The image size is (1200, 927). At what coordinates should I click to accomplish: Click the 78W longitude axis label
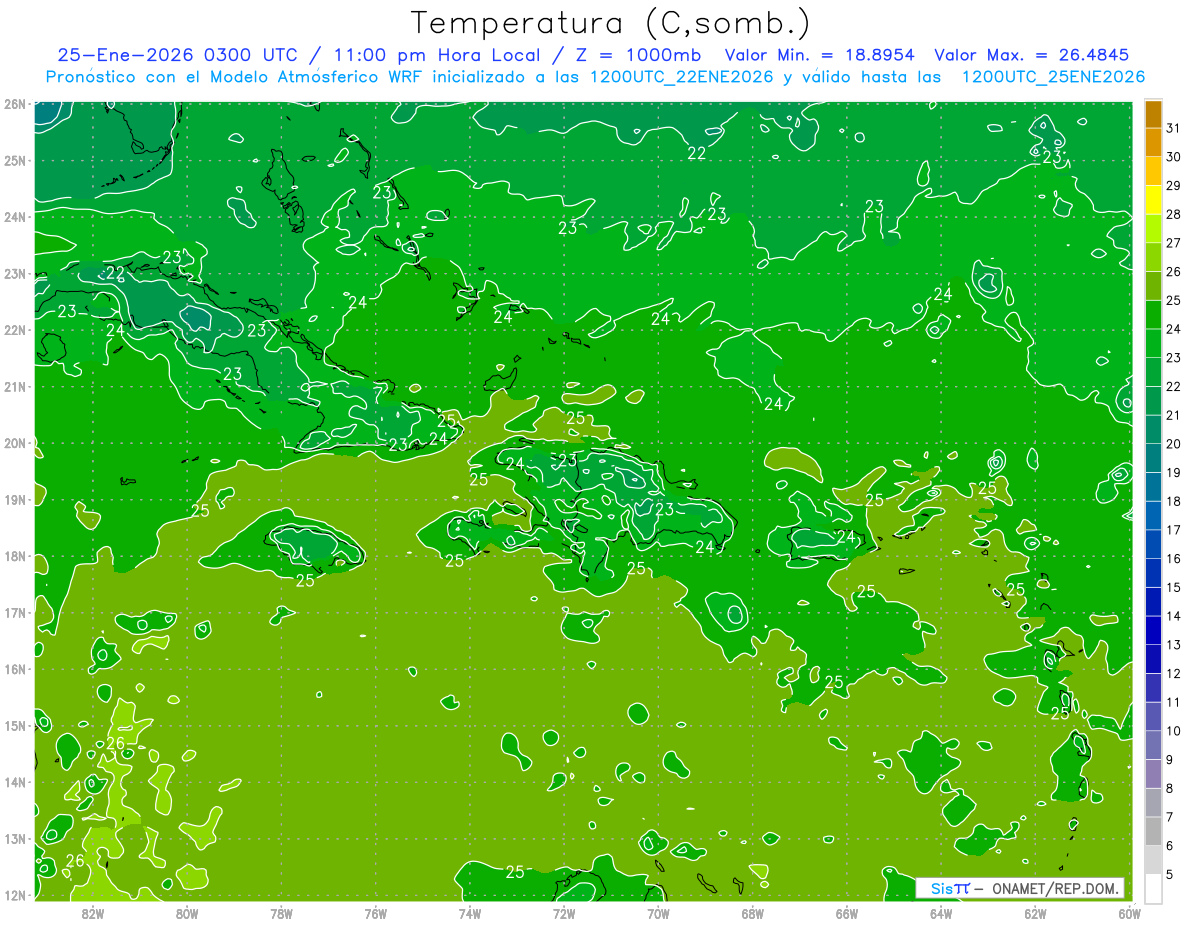point(281,912)
